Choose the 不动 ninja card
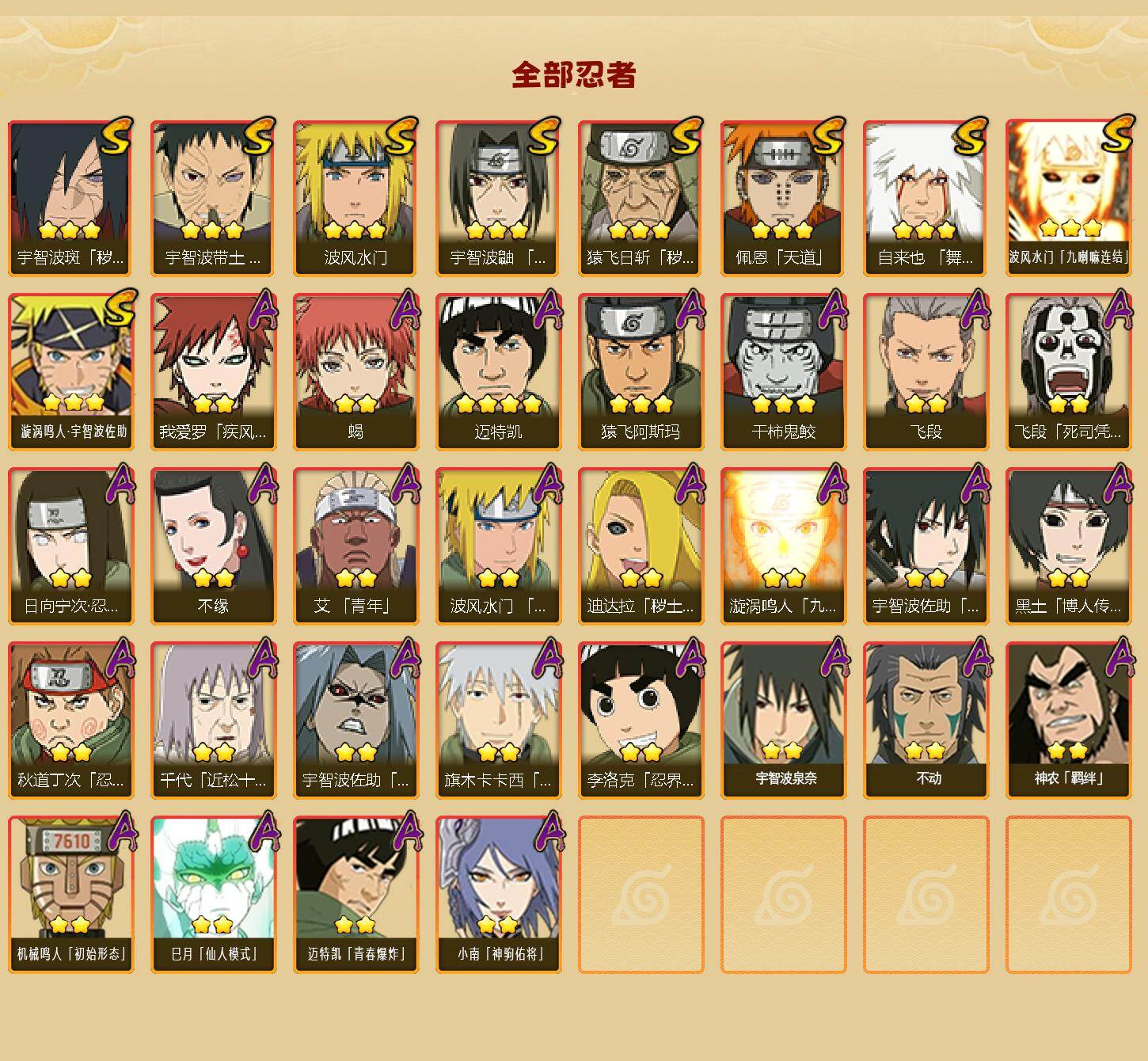This screenshot has width=1148, height=1061. click(x=926, y=721)
